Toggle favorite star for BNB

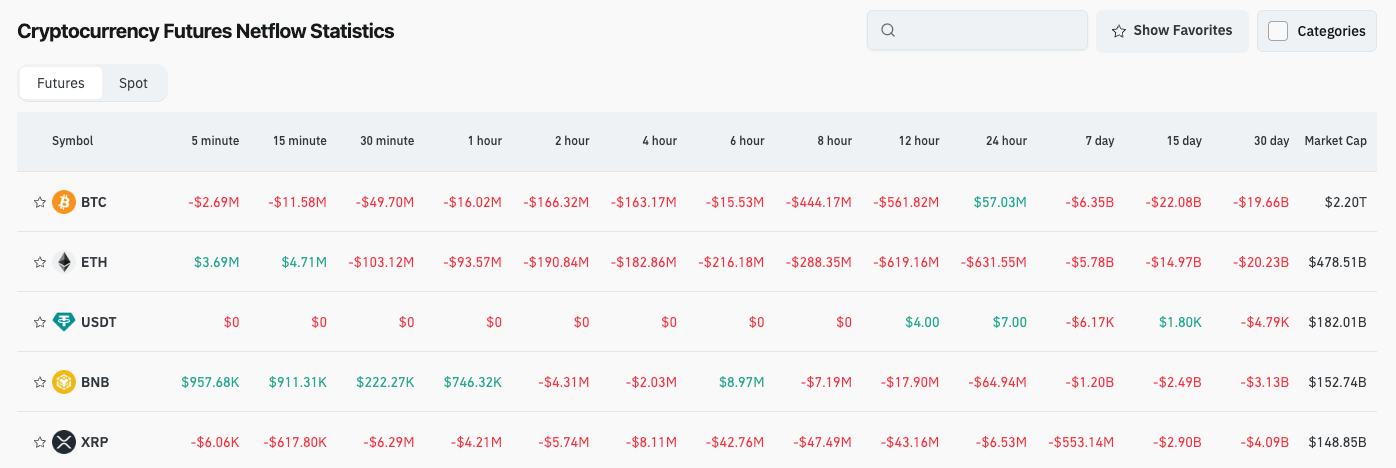pyautogui.click(x=40, y=382)
